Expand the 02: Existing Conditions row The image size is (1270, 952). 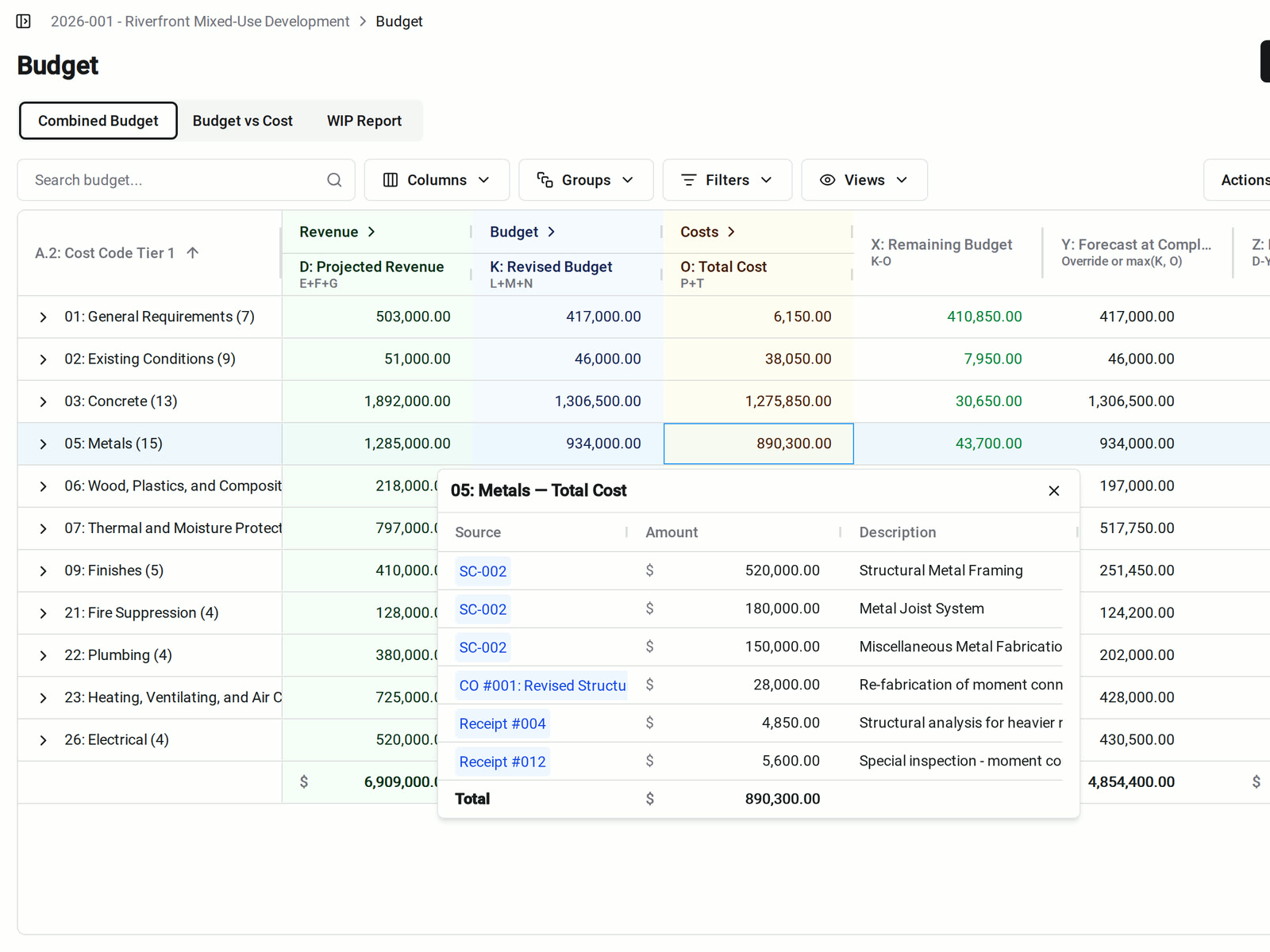pos(43,359)
